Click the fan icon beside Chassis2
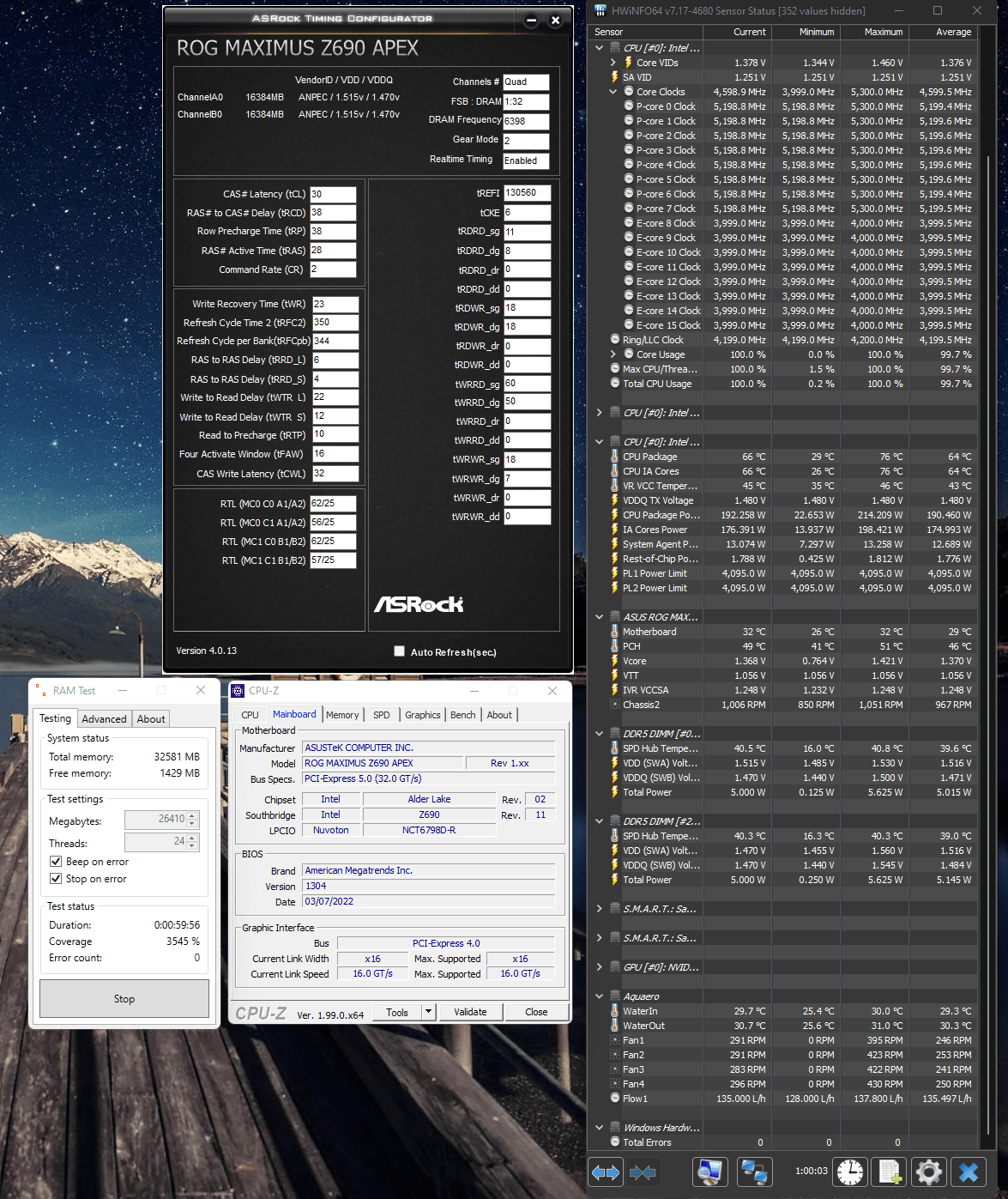This screenshot has width=1008, height=1199. [x=615, y=705]
